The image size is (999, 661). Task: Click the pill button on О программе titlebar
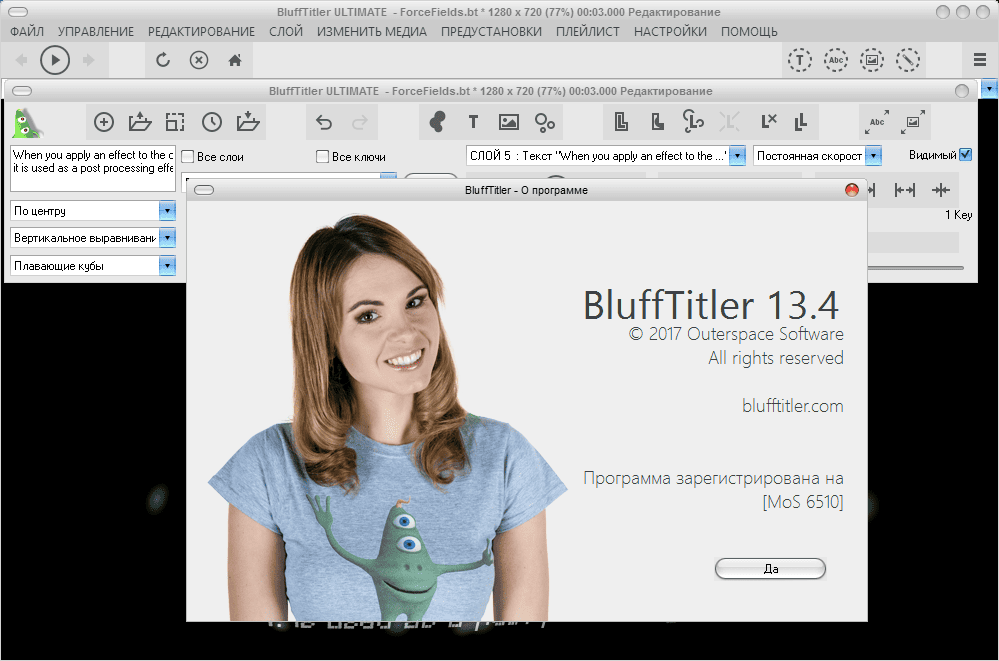[204, 190]
